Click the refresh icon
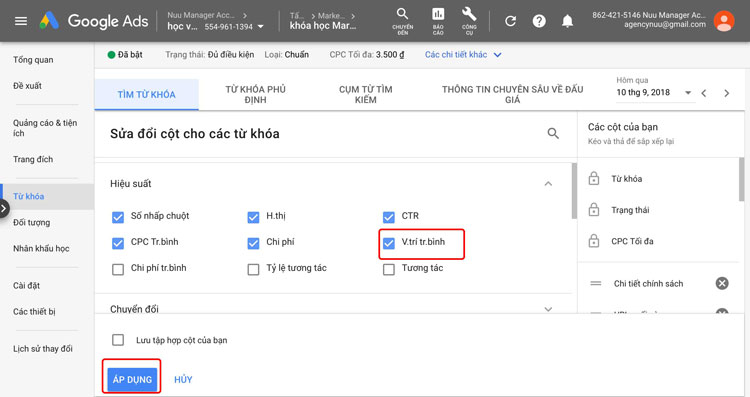 coord(511,21)
